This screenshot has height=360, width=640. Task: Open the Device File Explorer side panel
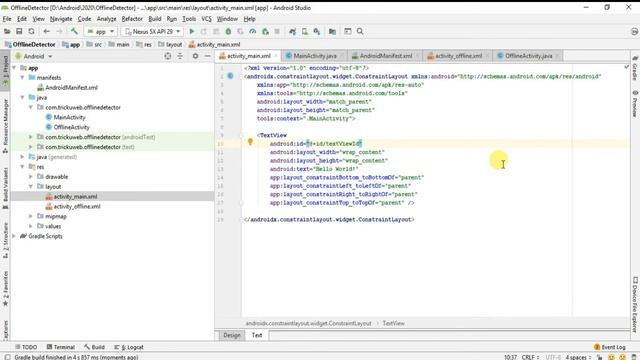635,304
